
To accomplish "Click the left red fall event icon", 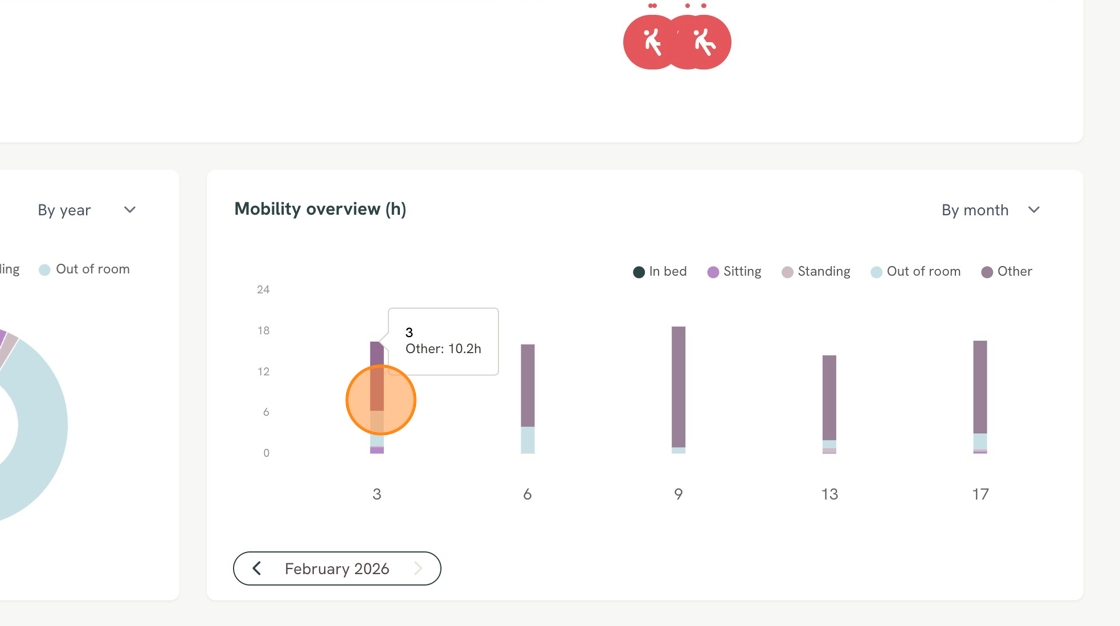I will (649, 42).
